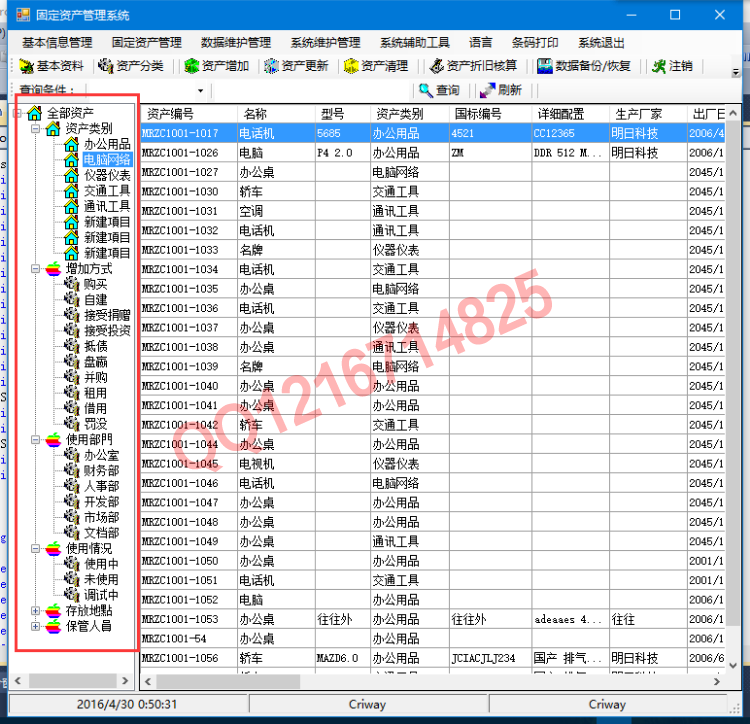Open the 系统维护管理 menu
The height and width of the screenshot is (724, 750).
tap(325, 43)
